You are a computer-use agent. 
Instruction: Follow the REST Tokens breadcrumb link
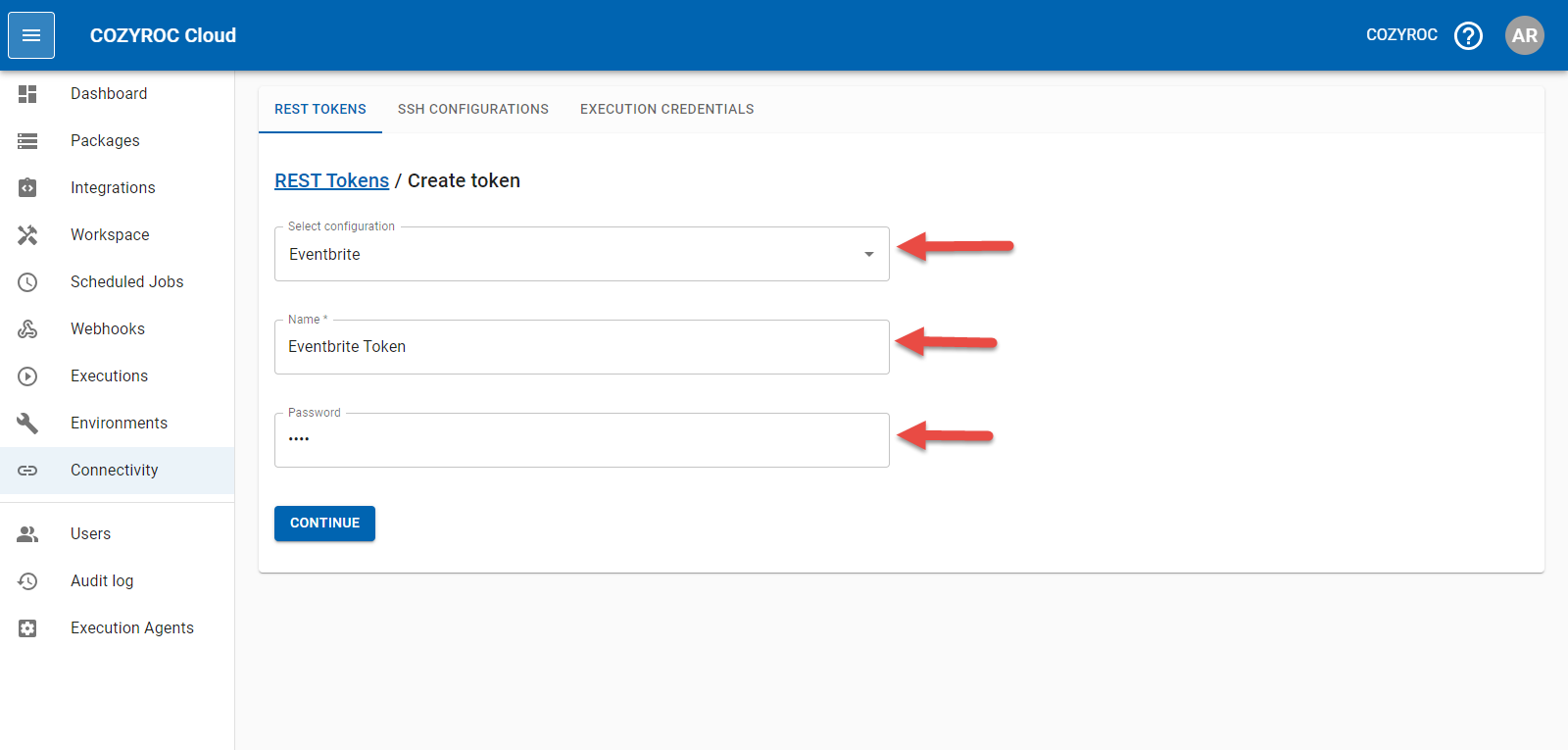(331, 181)
